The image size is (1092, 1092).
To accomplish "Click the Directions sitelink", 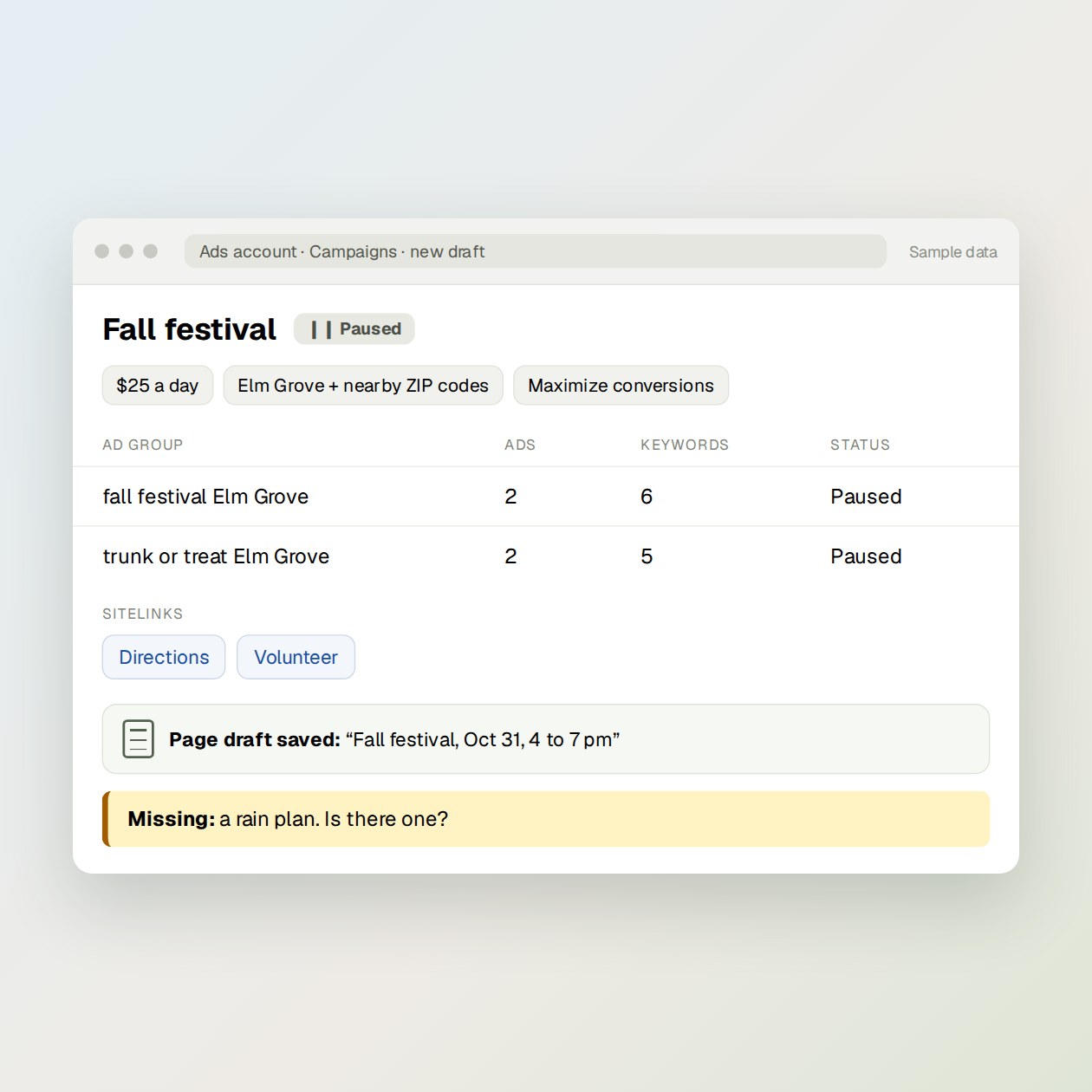I will click(x=164, y=657).
